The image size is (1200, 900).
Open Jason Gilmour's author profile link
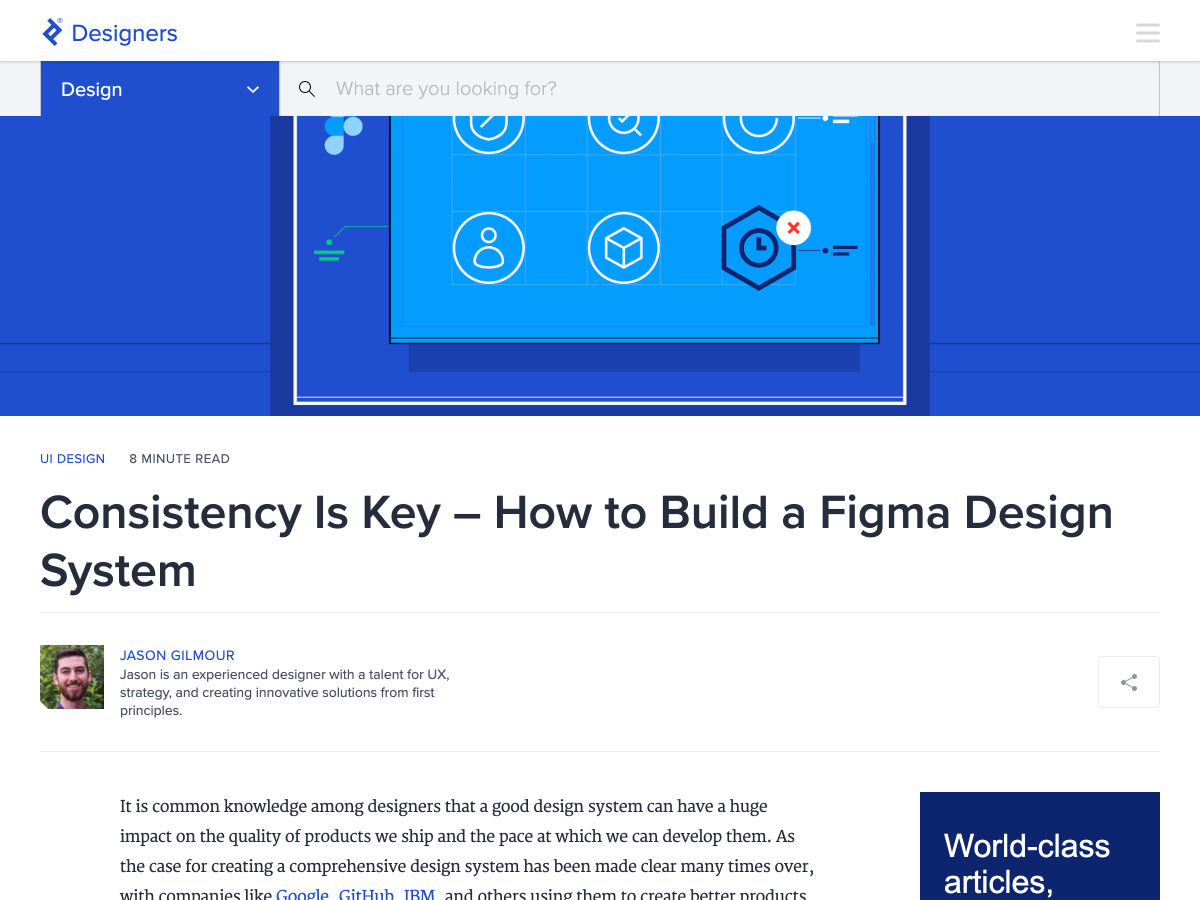tap(177, 656)
